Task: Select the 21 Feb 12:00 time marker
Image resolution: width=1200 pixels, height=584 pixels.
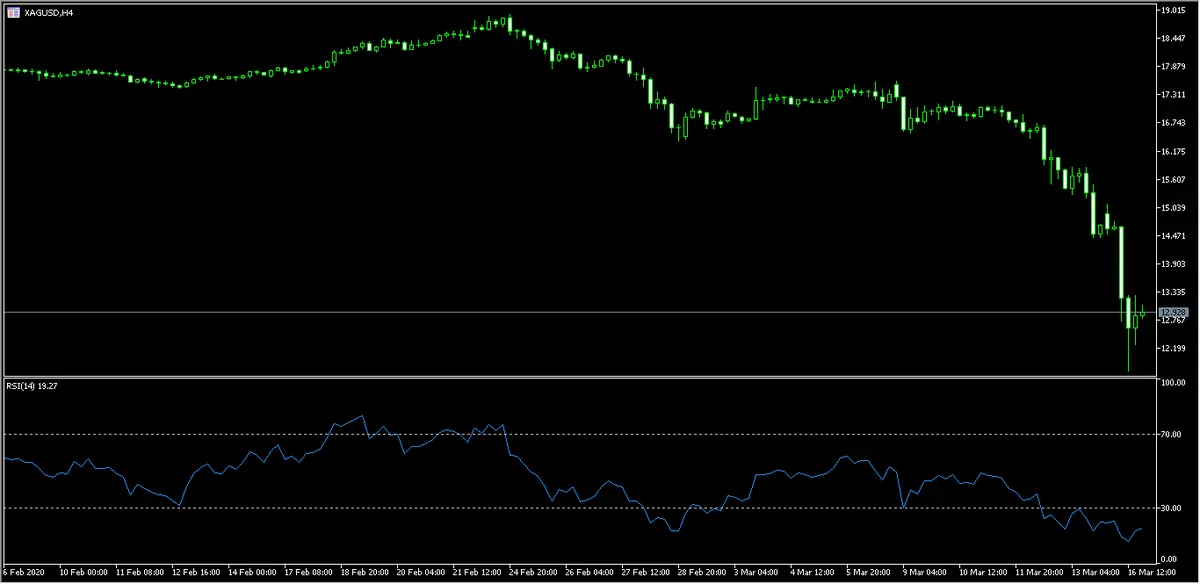Action: (x=478, y=574)
